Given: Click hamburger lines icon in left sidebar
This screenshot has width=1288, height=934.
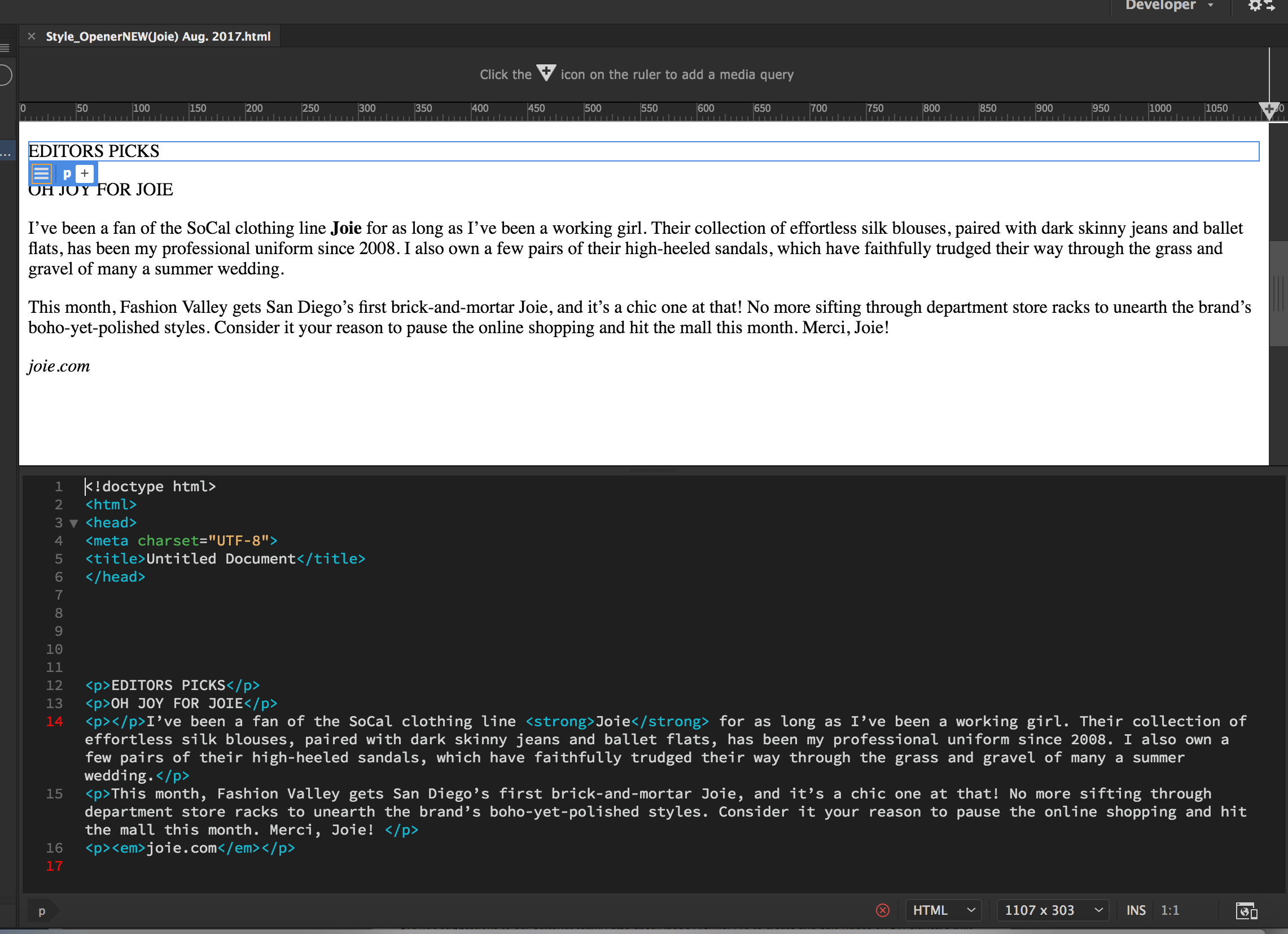Looking at the screenshot, I should tap(5, 49).
